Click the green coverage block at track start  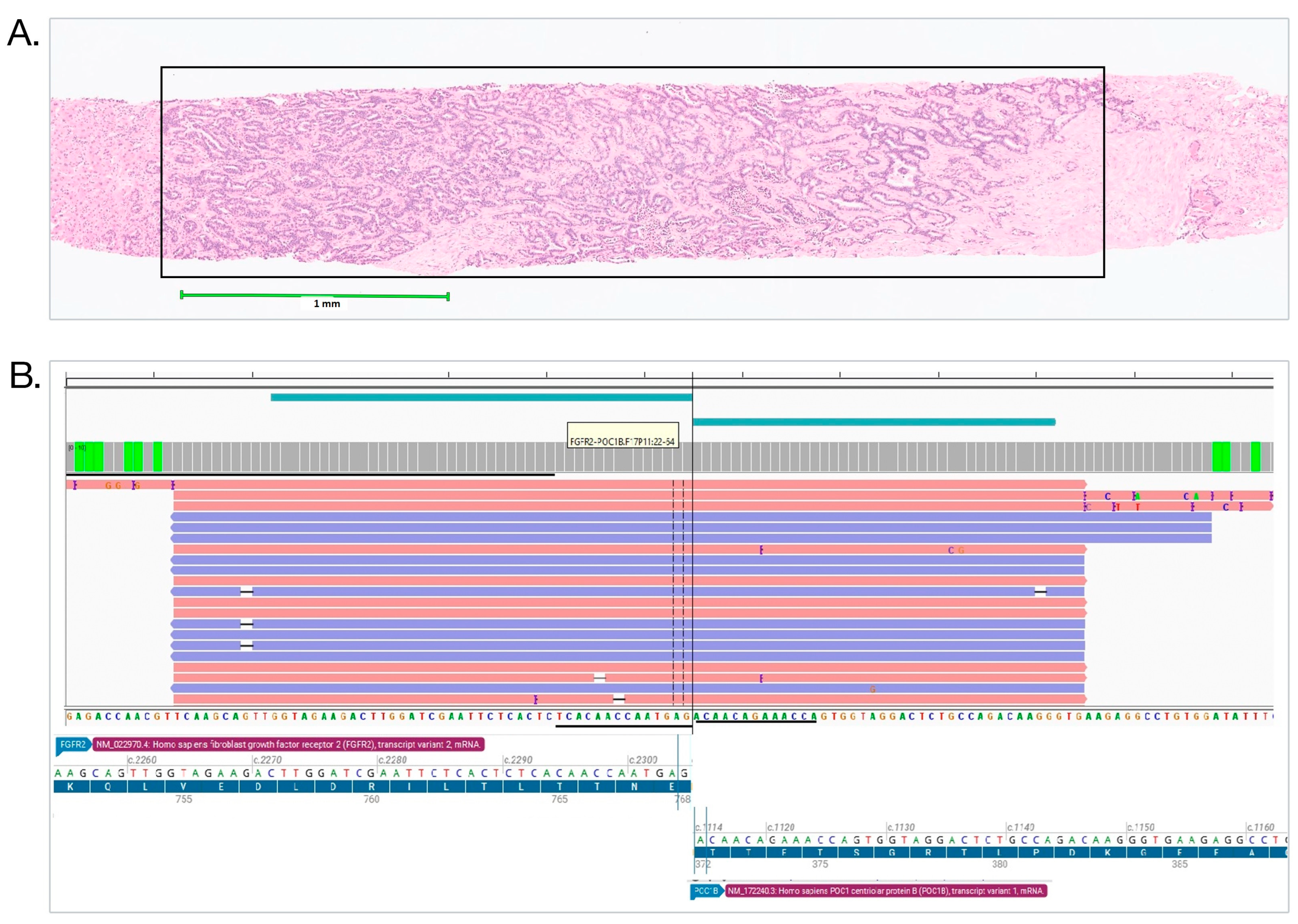(89, 456)
